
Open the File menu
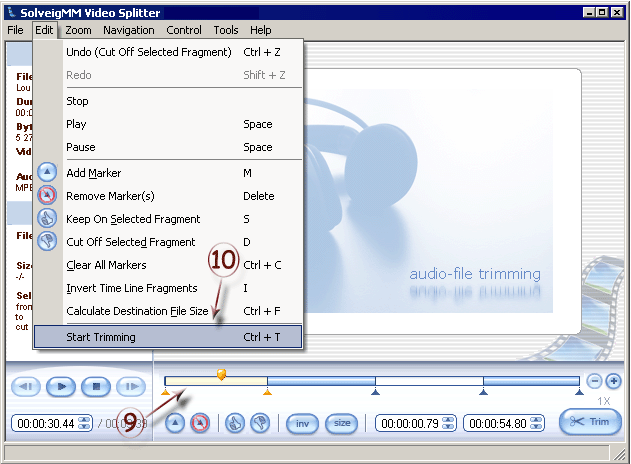click(x=15, y=30)
